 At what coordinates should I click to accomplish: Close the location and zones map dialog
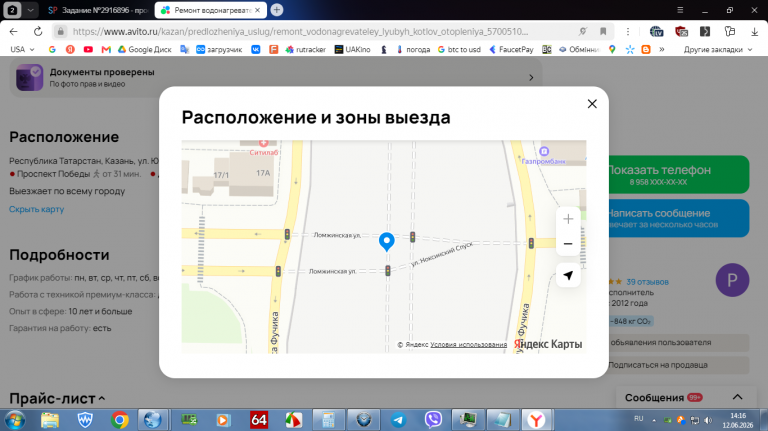coord(592,104)
